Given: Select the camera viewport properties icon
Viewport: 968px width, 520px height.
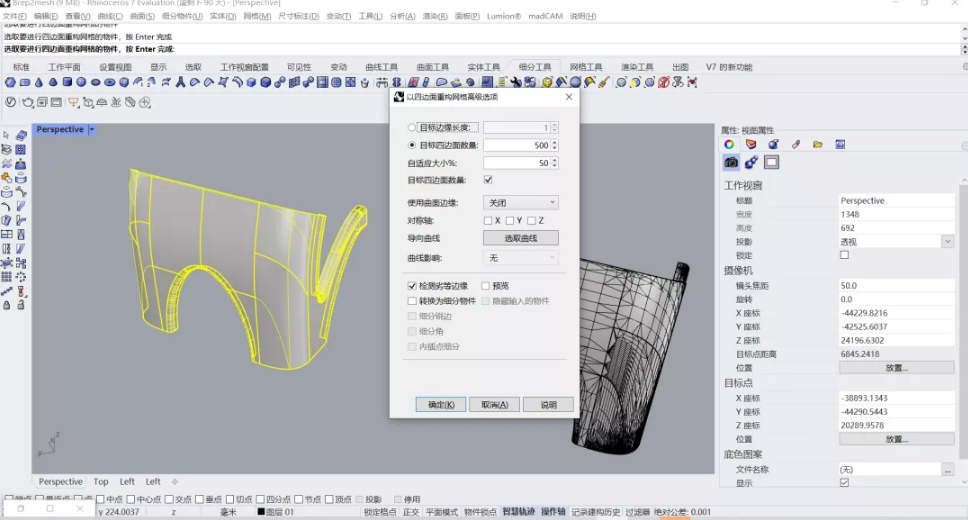Looking at the screenshot, I should (731, 162).
